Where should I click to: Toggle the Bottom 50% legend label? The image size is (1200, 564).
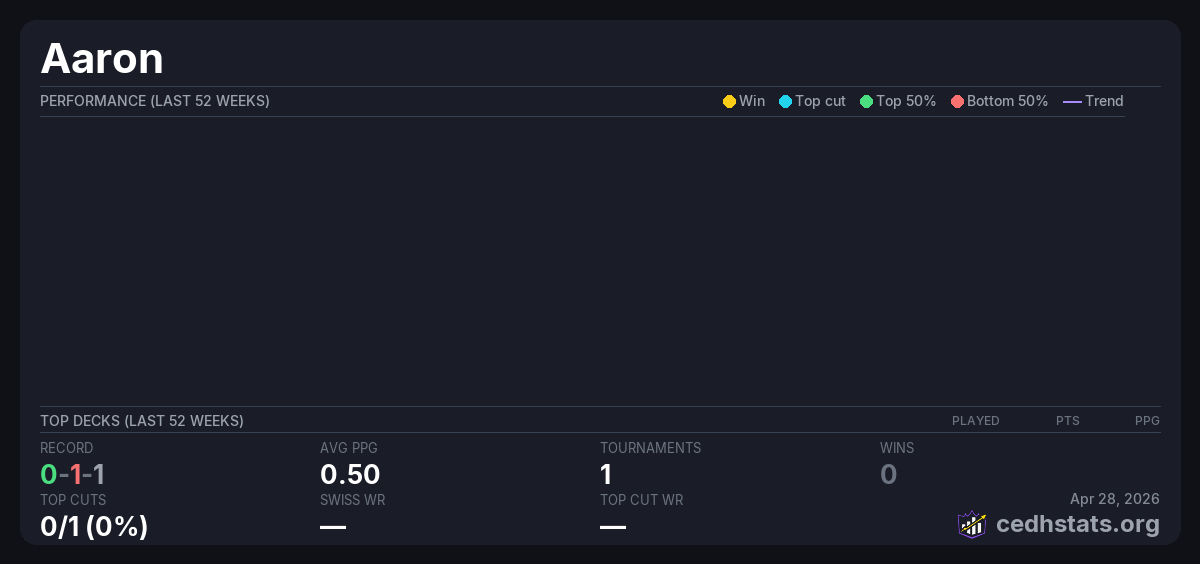(1007, 101)
